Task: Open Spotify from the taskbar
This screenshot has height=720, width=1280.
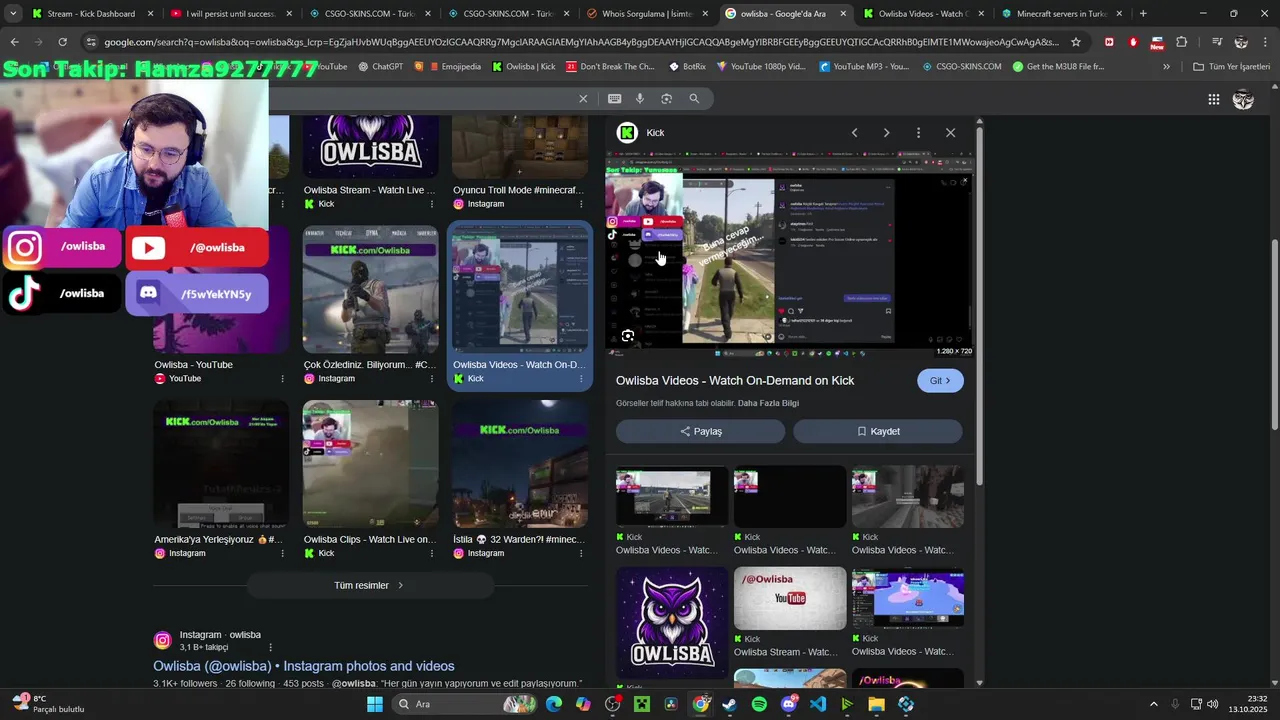Action: click(759, 704)
